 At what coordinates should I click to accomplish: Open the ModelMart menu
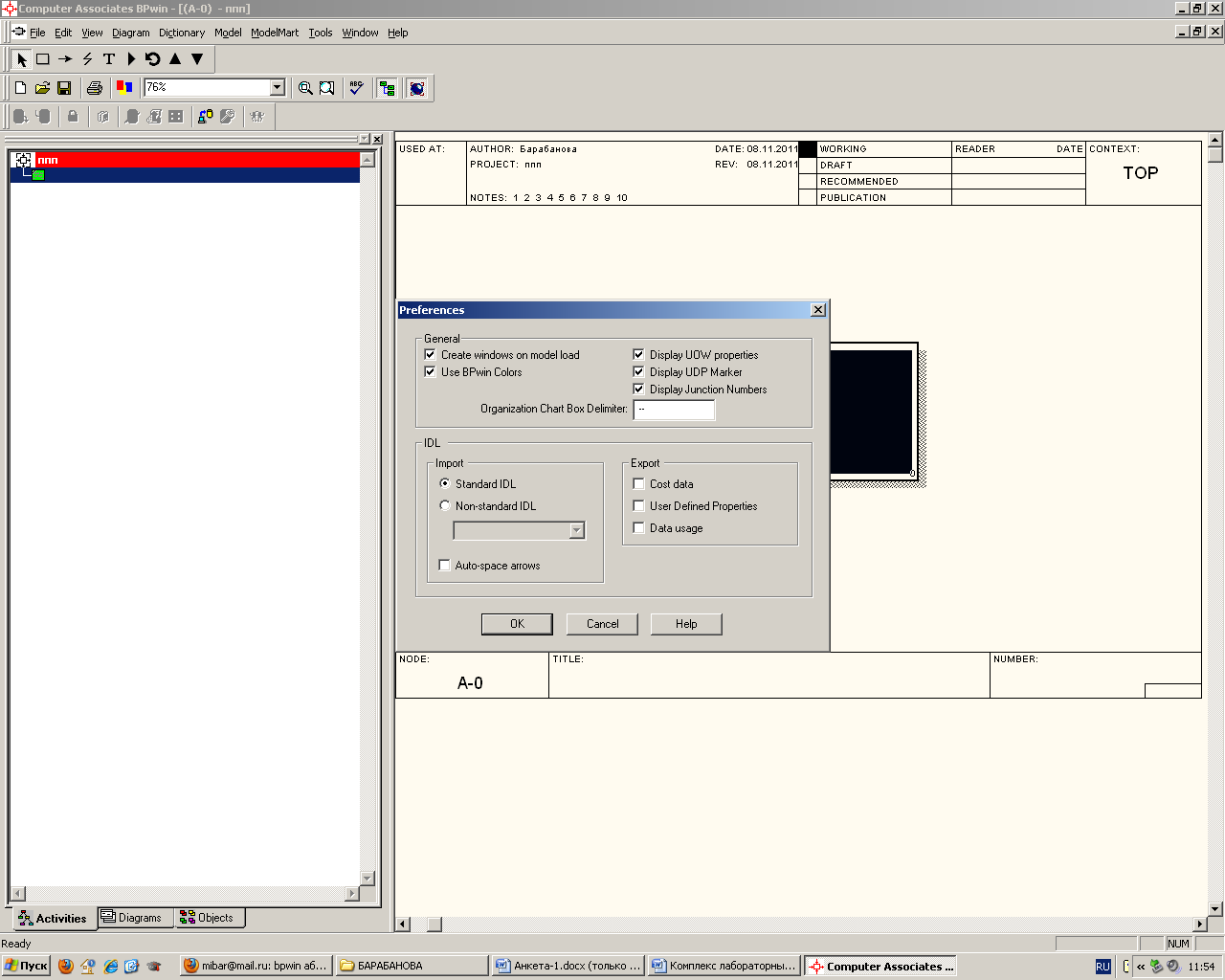click(x=275, y=33)
